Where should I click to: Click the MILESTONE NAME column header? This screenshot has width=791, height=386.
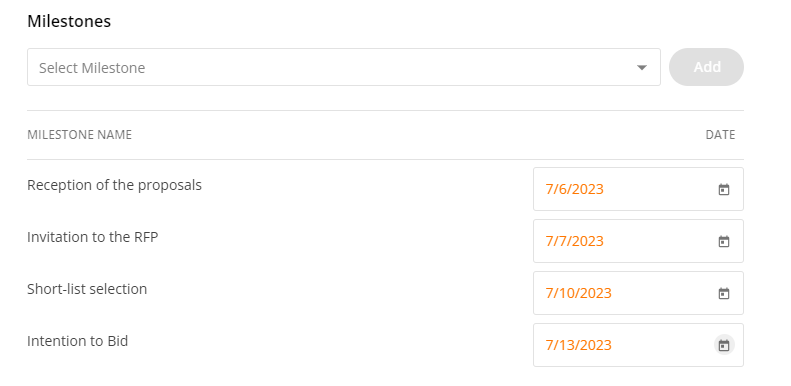tap(79, 135)
